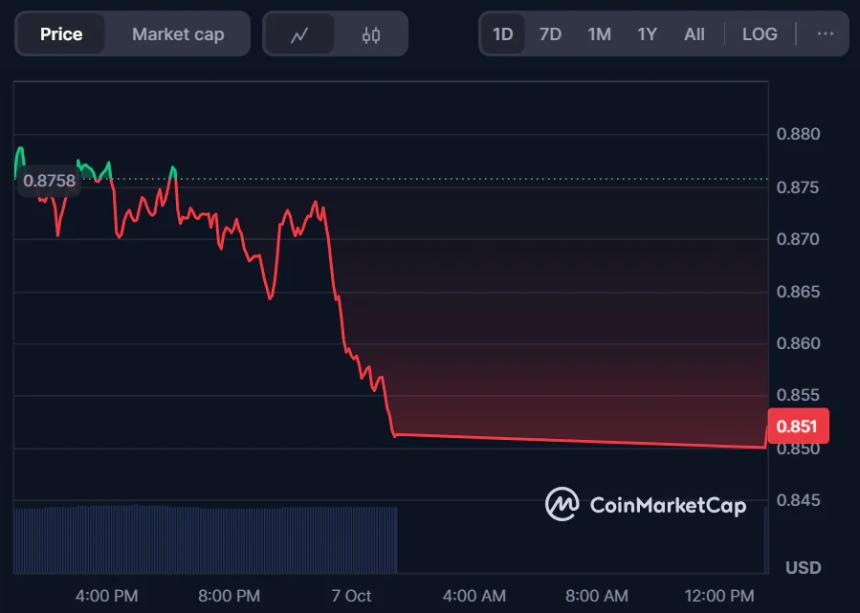Viewport: 860px width, 613px height.
Task: Switch to candlestick chart view icon
Action: 371,35
